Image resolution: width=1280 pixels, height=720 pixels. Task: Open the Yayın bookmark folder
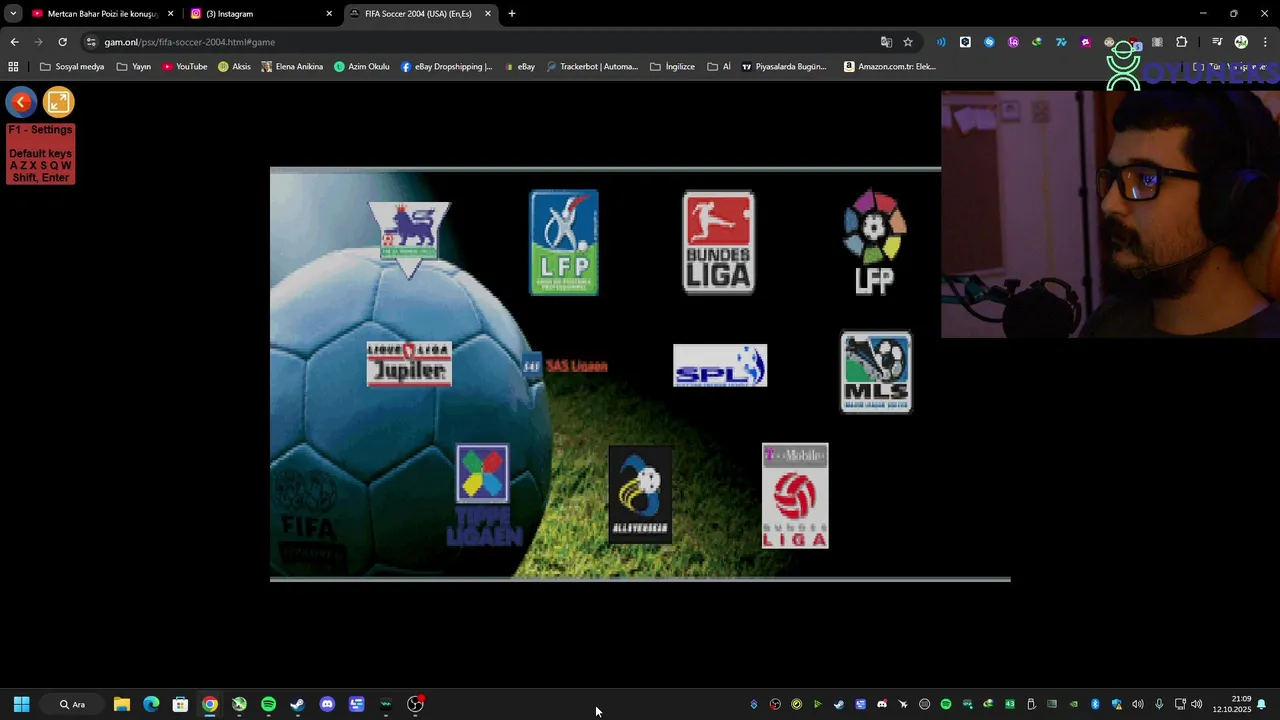coord(134,67)
